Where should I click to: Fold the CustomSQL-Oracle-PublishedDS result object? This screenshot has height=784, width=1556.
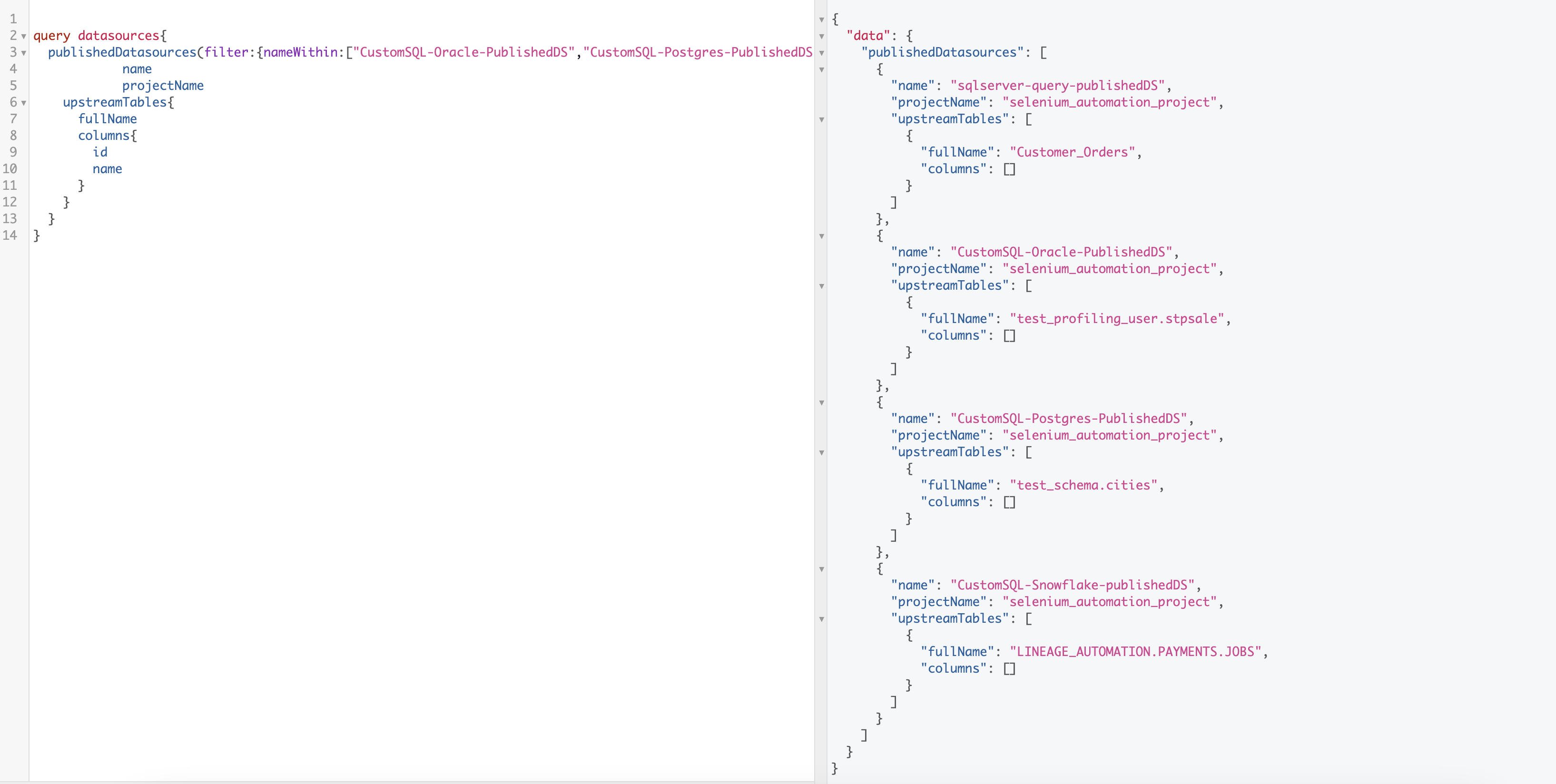(821, 236)
